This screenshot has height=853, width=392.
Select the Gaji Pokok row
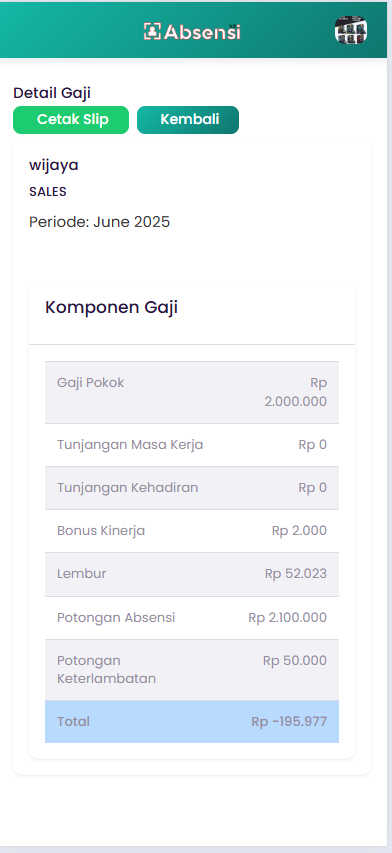pos(192,392)
